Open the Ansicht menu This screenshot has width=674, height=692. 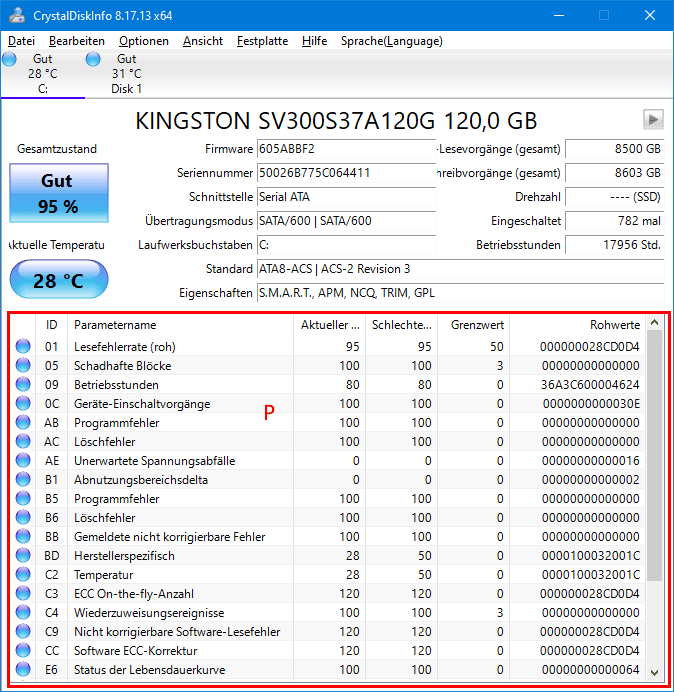203,41
